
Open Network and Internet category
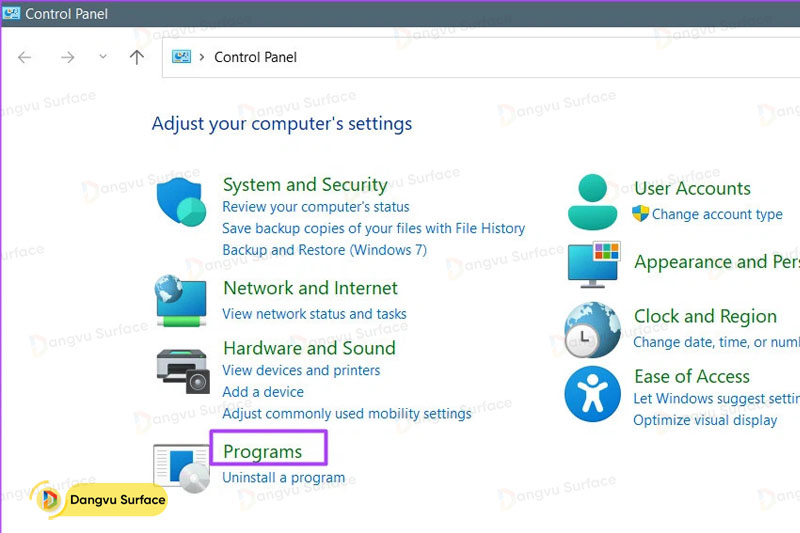310,288
